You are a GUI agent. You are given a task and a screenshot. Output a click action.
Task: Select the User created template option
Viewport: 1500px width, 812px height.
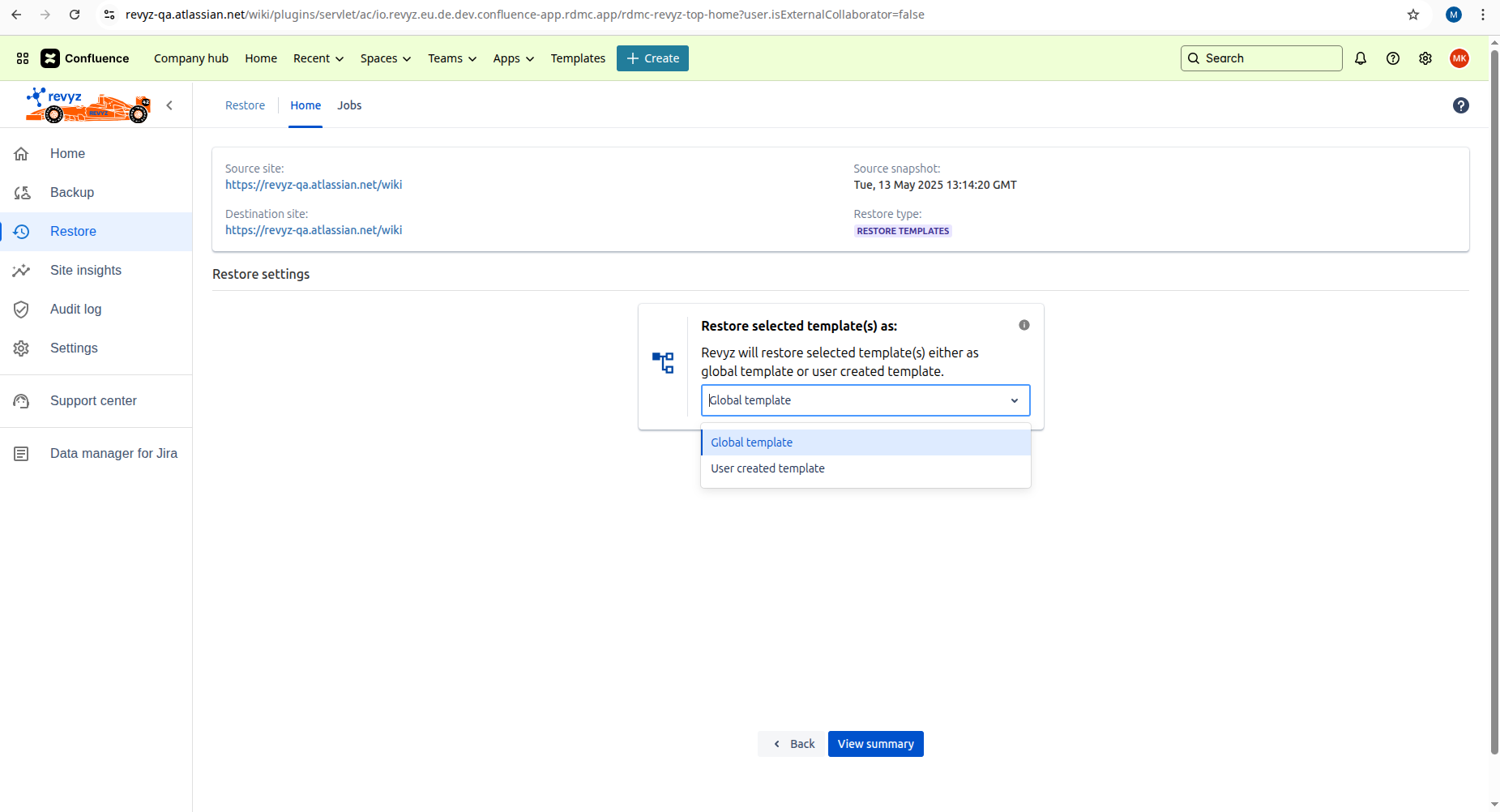click(767, 468)
